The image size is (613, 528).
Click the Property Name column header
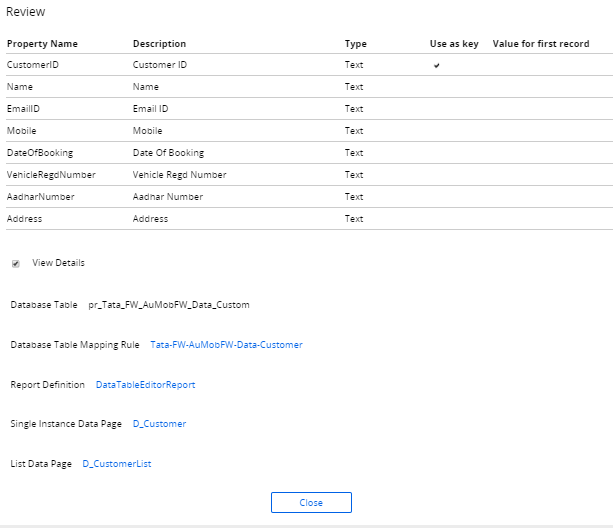pyautogui.click(x=42, y=44)
